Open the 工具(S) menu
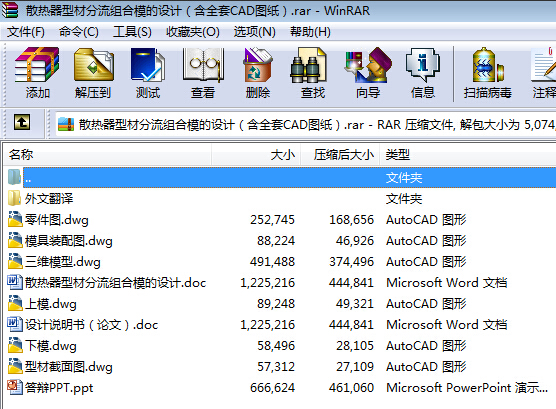The width and height of the screenshot is (556, 409). (132, 32)
